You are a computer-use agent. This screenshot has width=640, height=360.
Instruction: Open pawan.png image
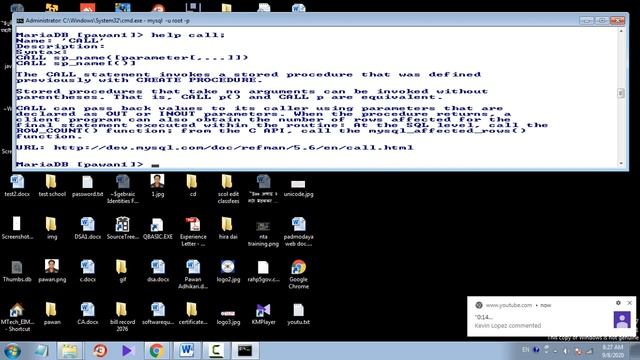52,271
